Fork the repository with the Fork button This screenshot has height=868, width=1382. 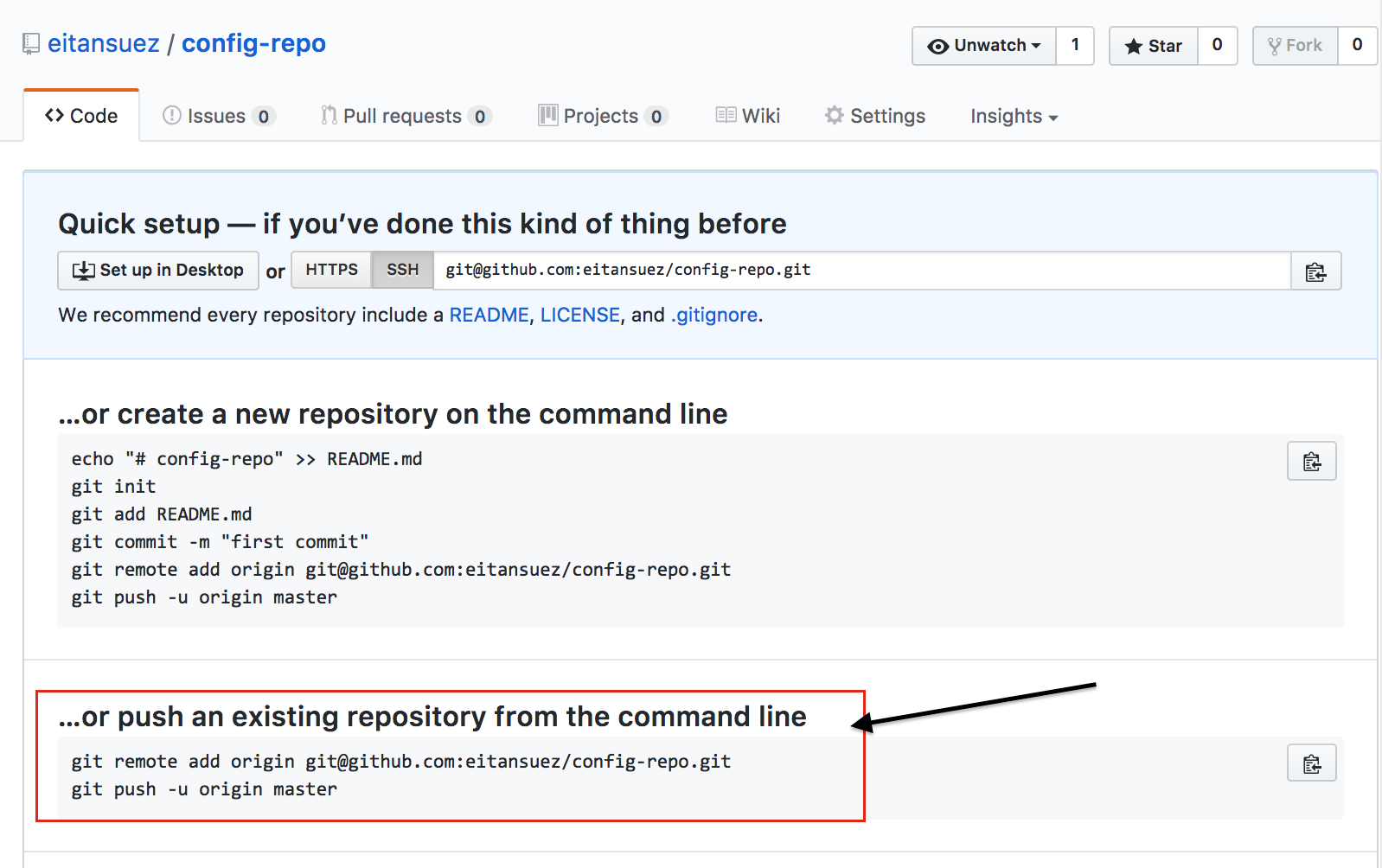click(x=1296, y=46)
